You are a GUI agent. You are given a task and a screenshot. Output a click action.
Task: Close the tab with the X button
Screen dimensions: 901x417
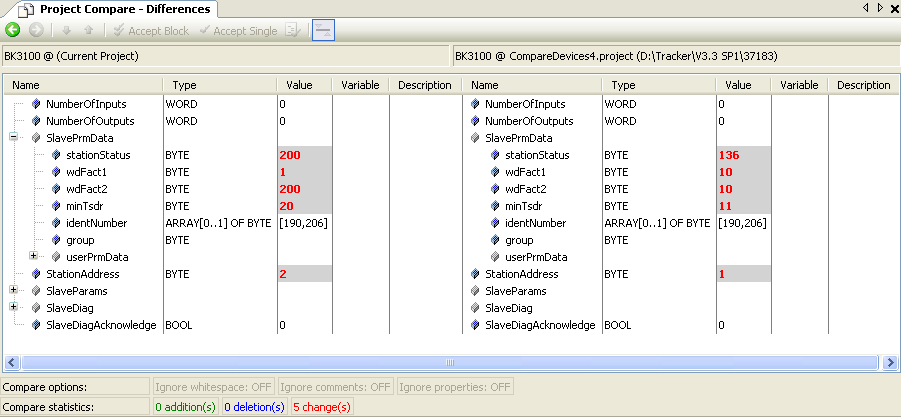[894, 8]
